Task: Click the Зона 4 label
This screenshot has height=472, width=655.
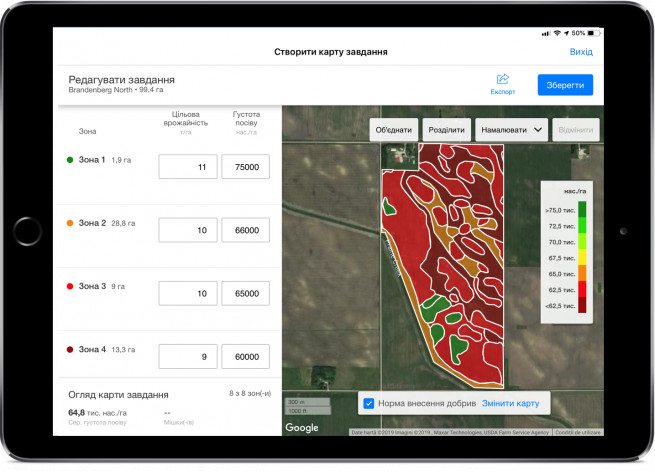Action: (x=92, y=349)
